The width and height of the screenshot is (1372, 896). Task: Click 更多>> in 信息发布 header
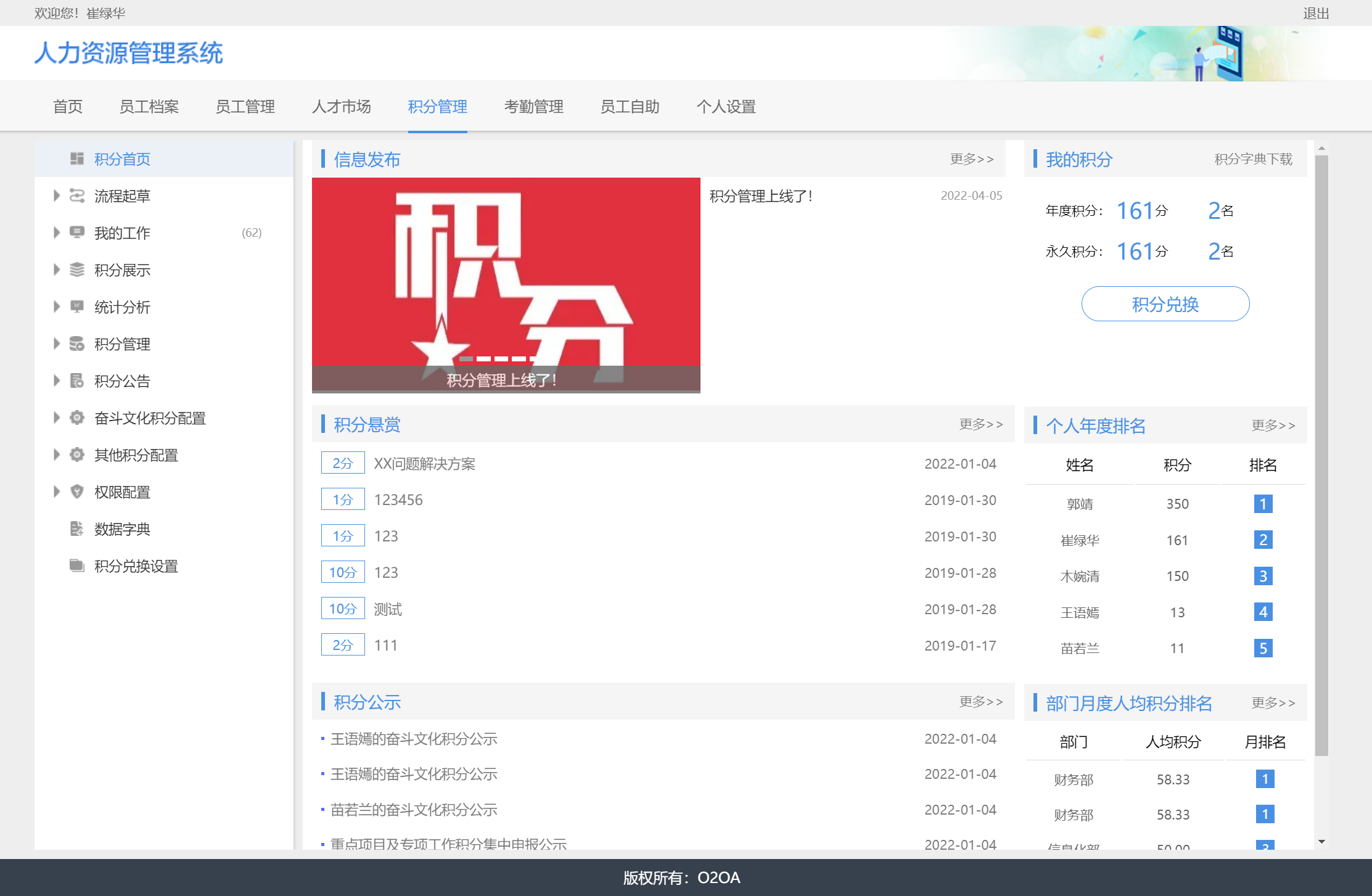coord(972,159)
